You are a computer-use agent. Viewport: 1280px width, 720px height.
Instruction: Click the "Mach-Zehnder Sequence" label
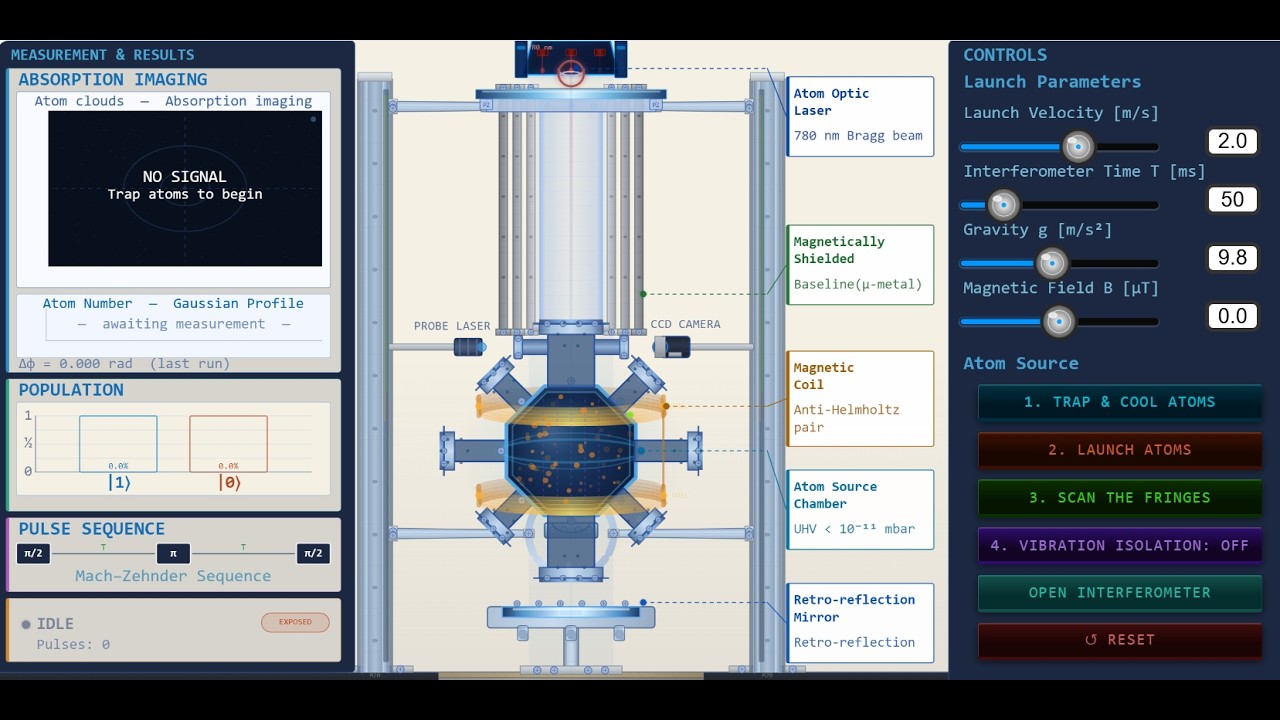[173, 576]
